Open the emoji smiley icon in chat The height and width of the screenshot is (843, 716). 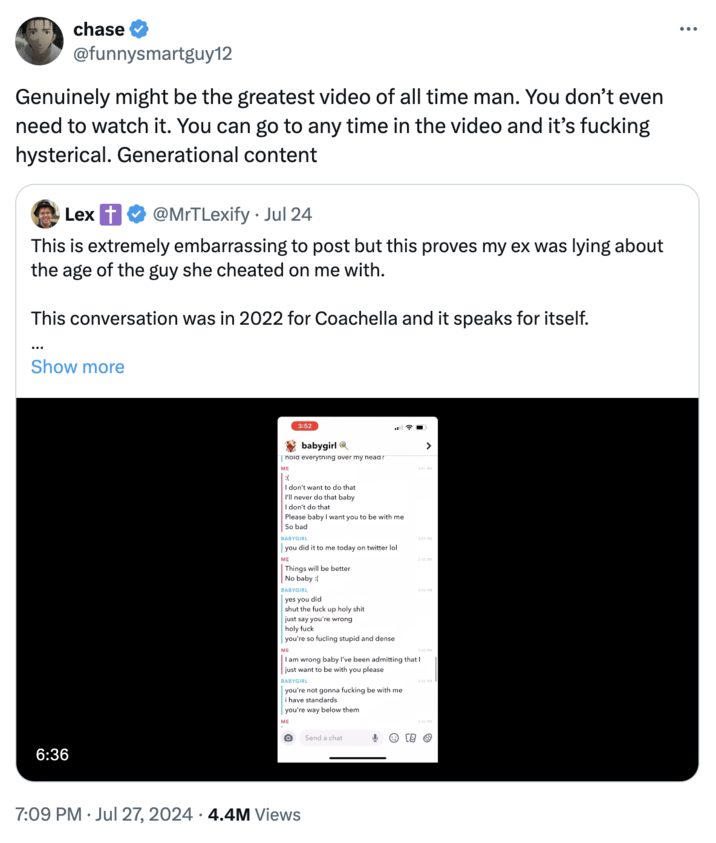pos(394,738)
